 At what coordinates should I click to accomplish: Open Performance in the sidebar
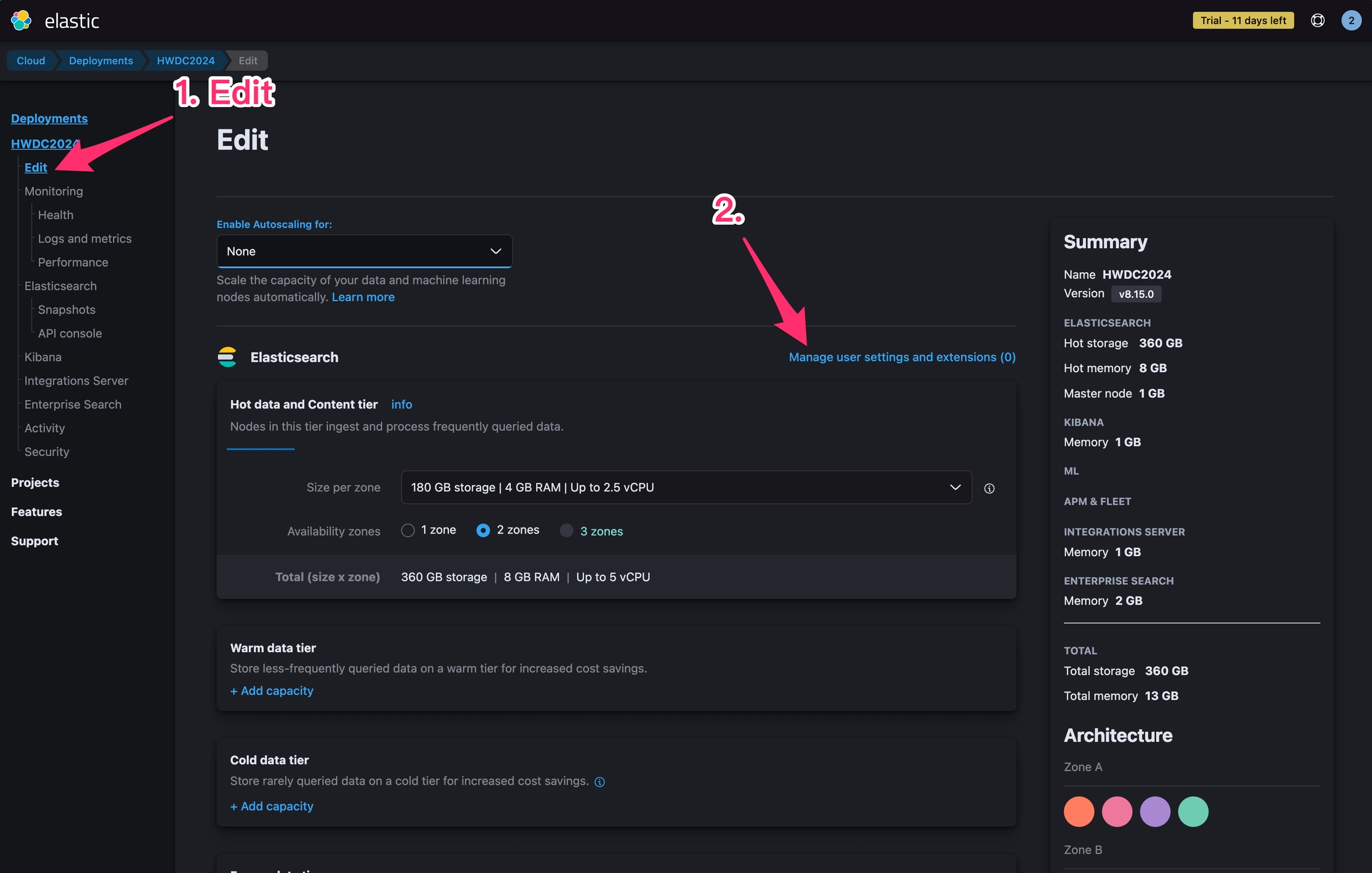pyautogui.click(x=73, y=263)
